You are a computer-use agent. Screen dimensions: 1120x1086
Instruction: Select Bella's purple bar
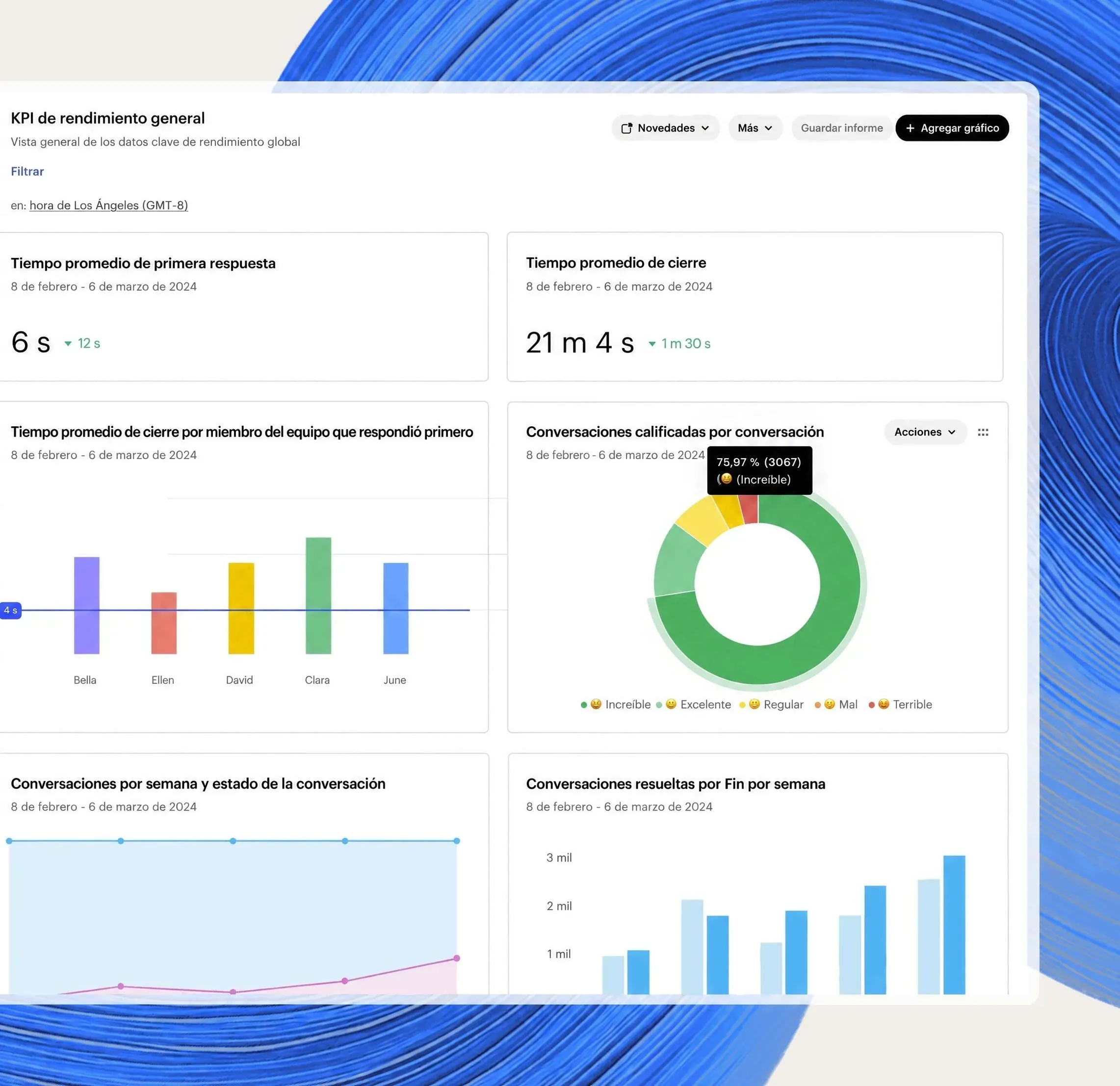pyautogui.click(x=87, y=605)
